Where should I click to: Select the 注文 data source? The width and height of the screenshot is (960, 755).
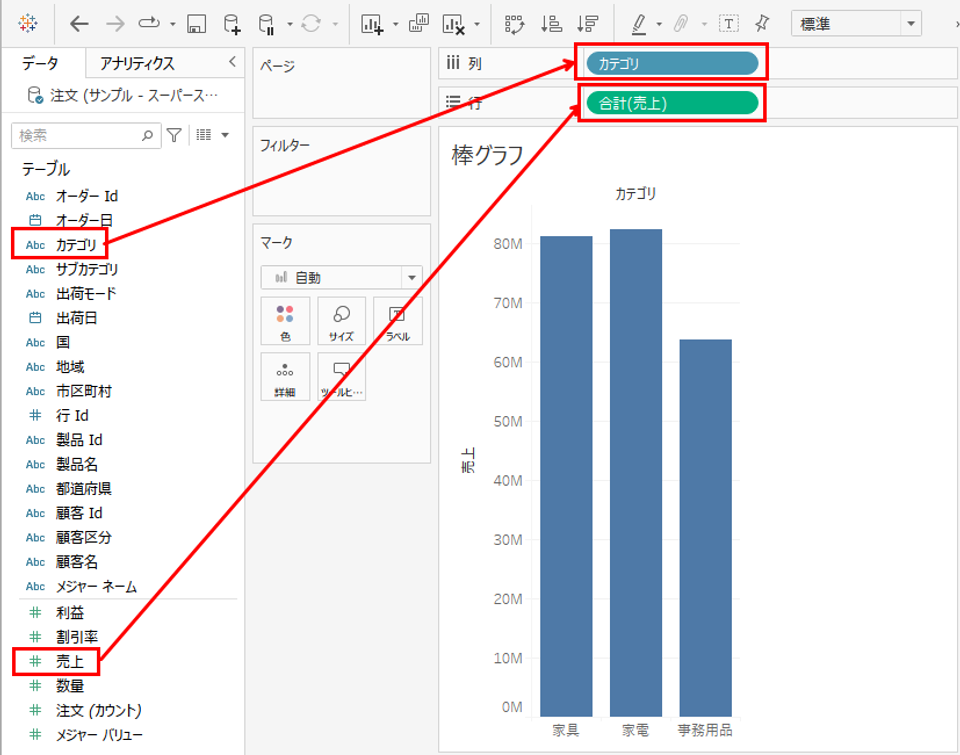point(122,96)
